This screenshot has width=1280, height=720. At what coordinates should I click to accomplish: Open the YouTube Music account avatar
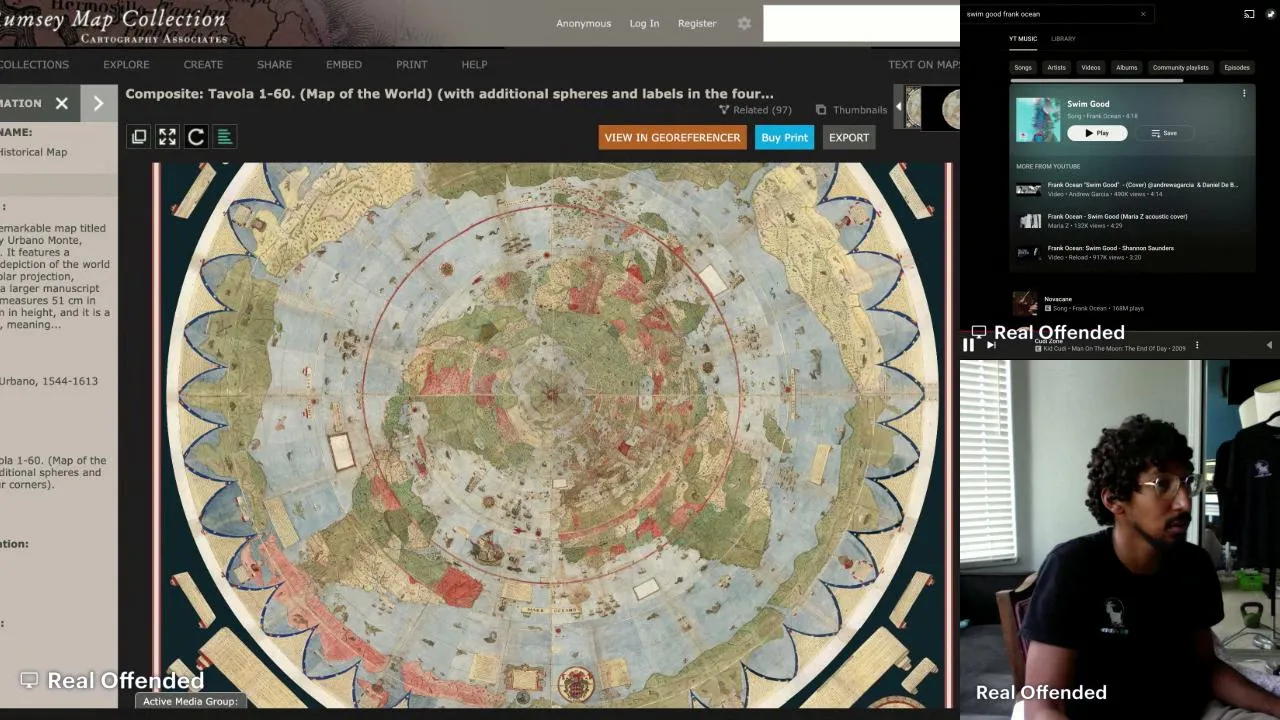tap(1271, 14)
